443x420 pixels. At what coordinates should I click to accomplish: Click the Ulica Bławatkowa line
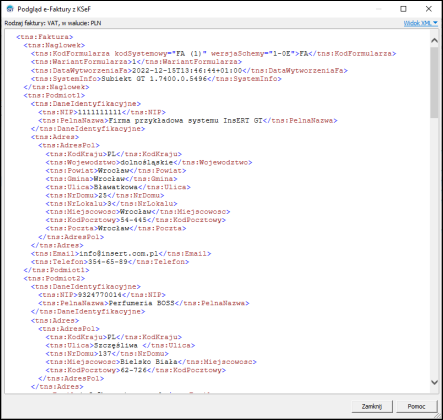(x=118, y=187)
